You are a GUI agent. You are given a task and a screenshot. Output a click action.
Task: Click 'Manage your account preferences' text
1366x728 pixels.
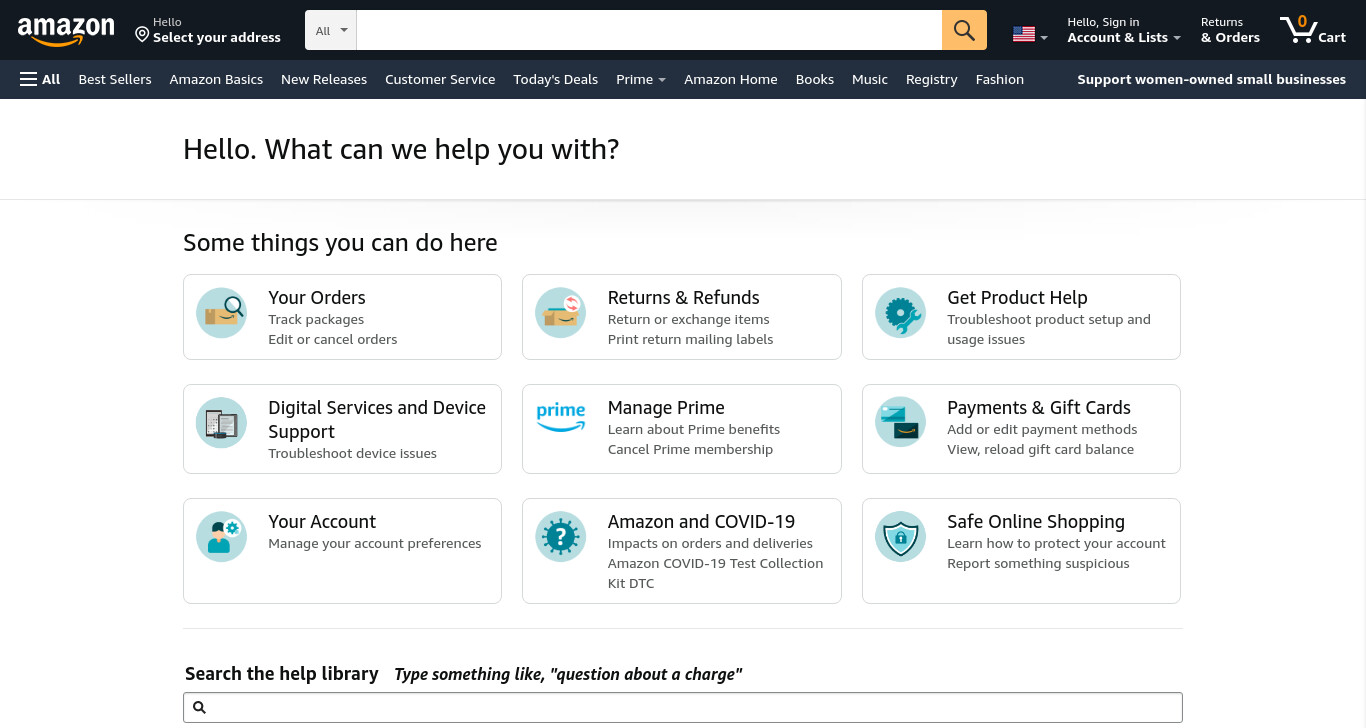click(375, 544)
